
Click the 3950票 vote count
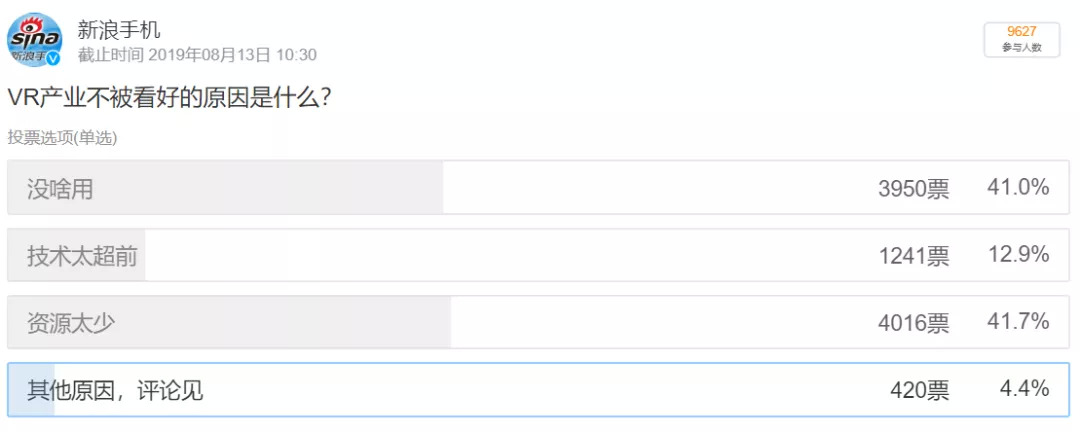pos(914,189)
